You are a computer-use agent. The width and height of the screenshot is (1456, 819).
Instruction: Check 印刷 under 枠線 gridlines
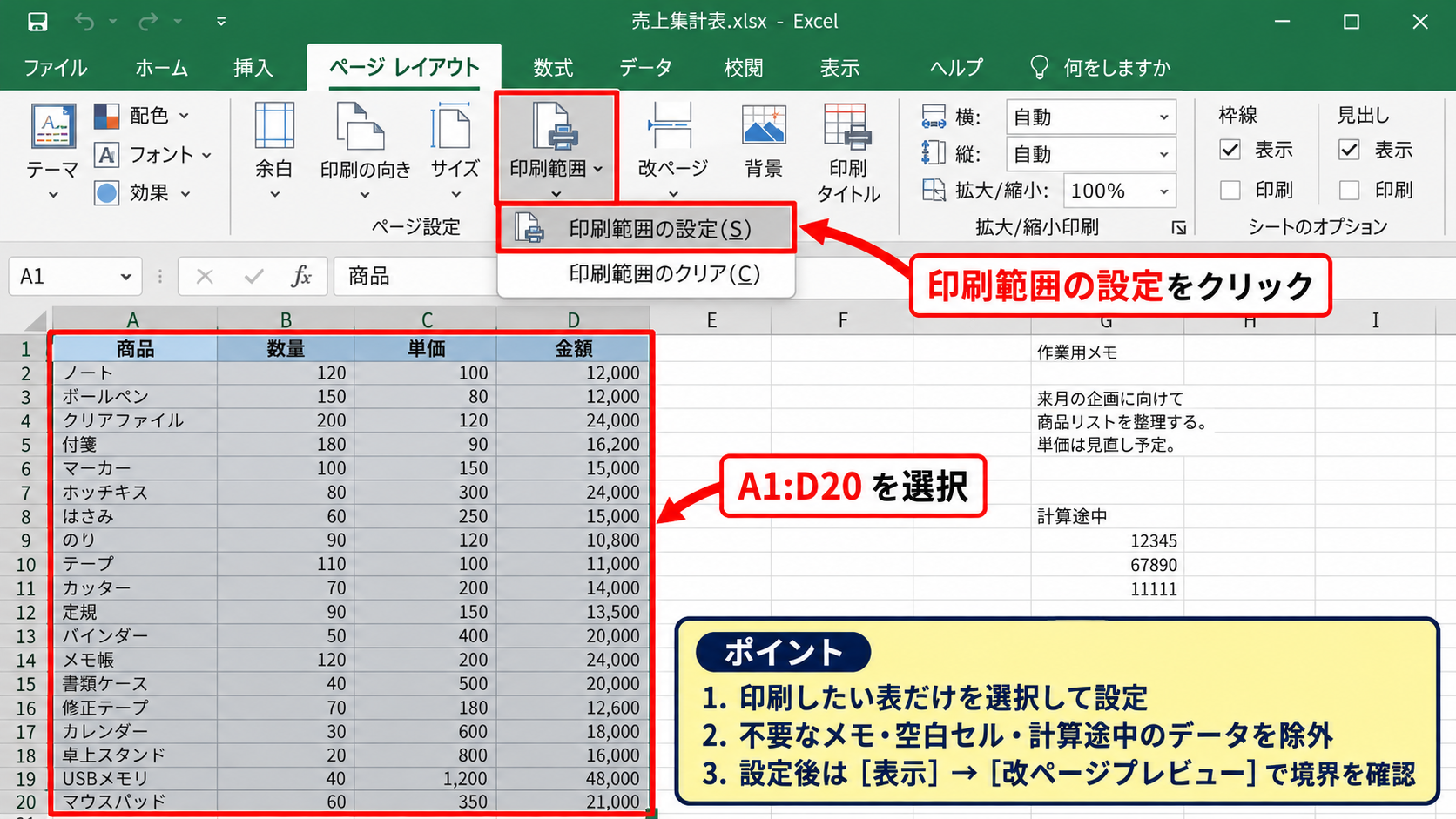pyautogui.click(x=1230, y=190)
